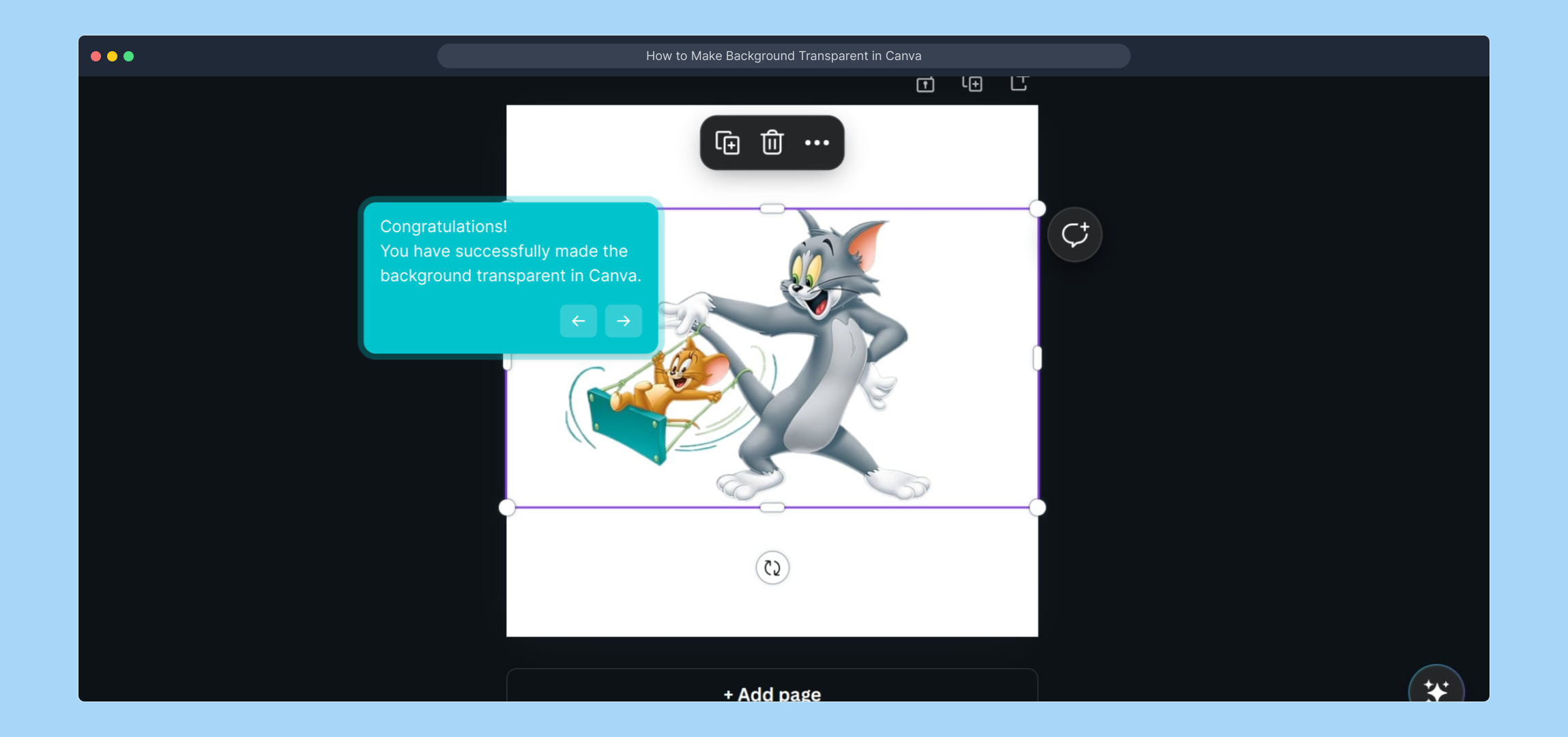This screenshot has height=737, width=1568.
Task: Open the sparkle magic assistant button
Action: pos(1436,689)
